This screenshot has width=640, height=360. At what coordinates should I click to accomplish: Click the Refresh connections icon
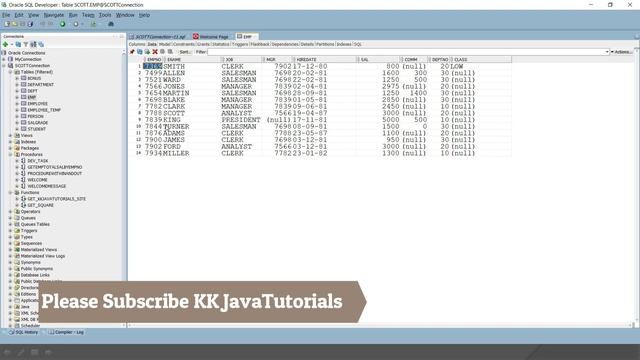click(x=18, y=44)
